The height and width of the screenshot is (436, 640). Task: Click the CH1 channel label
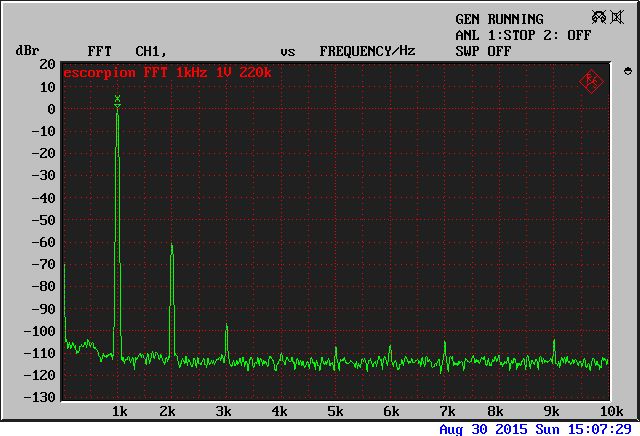(x=150, y=50)
